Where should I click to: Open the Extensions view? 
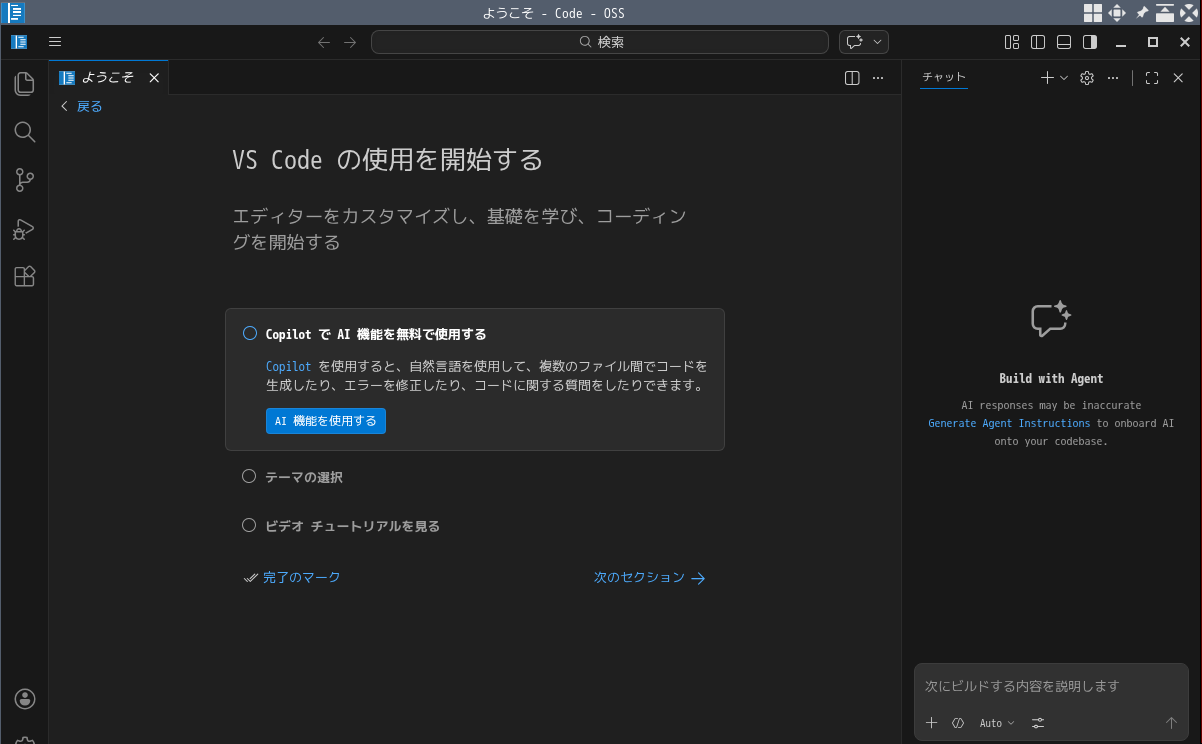(x=24, y=277)
